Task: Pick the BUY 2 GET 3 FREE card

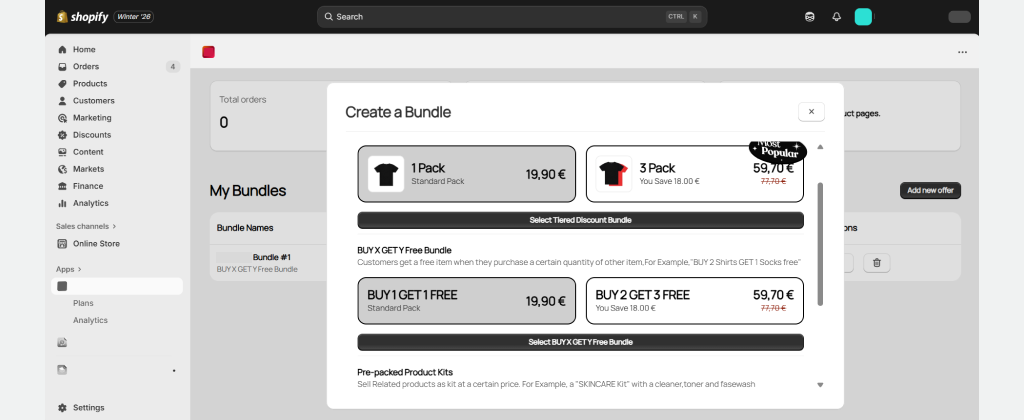Action: pos(694,300)
